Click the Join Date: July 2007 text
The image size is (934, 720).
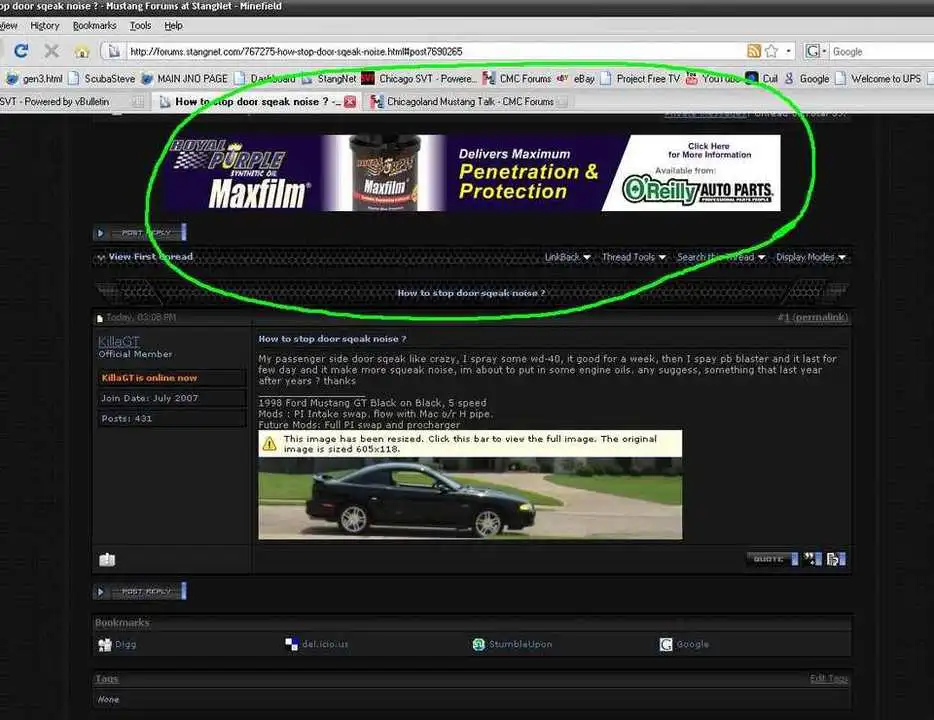pos(150,398)
